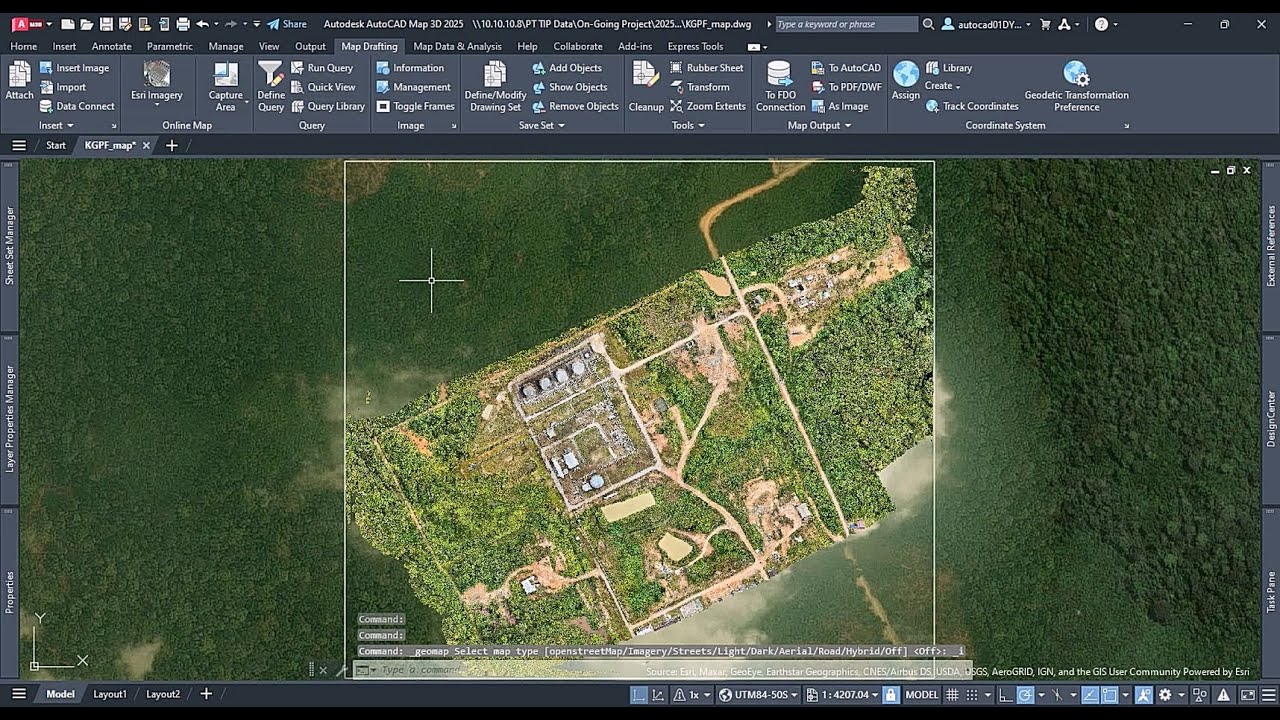This screenshot has height=720, width=1280.
Task: Click the Plot printer icon
Action: pos(183,24)
